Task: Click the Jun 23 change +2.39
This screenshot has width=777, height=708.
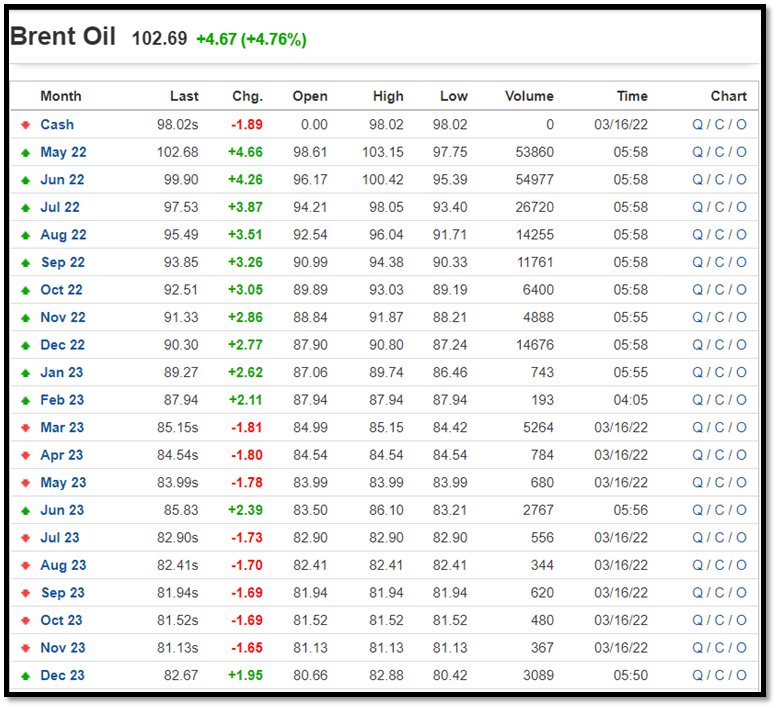Action: click(245, 510)
